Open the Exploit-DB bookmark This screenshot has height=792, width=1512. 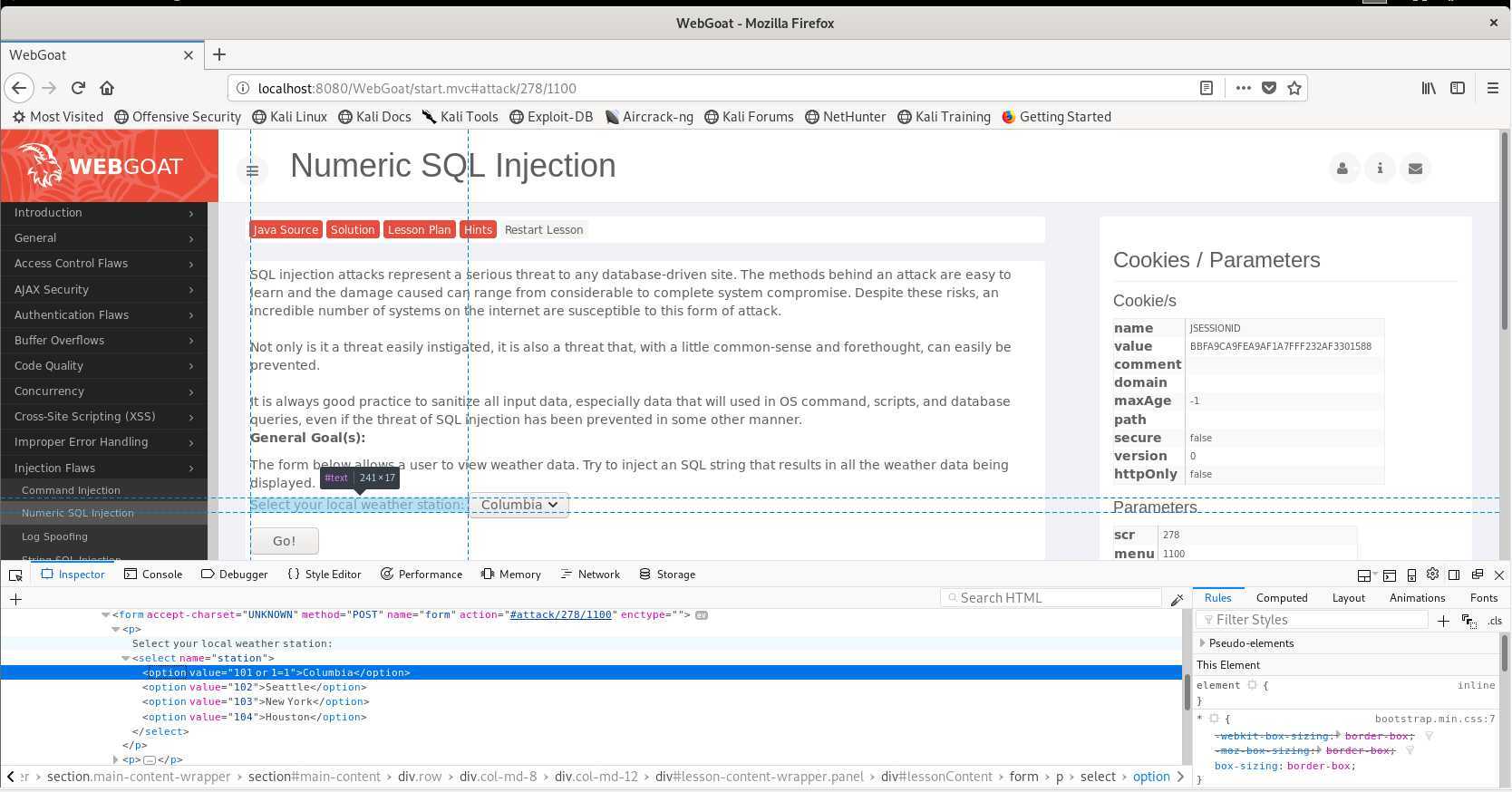(551, 117)
